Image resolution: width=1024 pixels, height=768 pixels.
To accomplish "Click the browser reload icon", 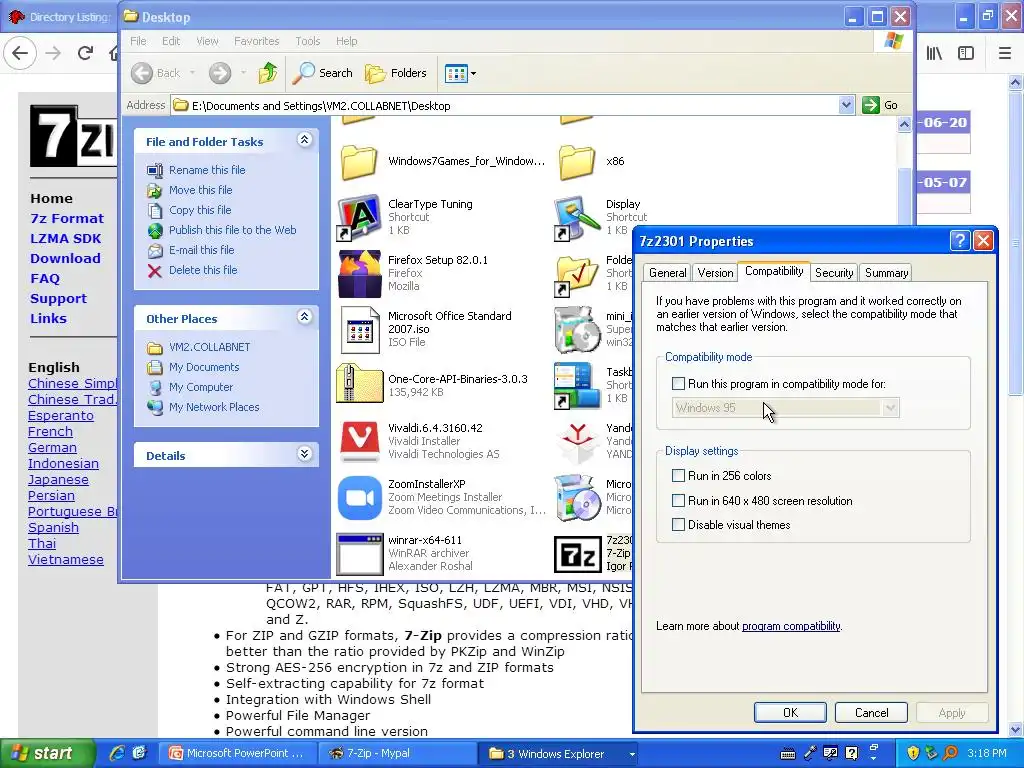I will point(85,53).
